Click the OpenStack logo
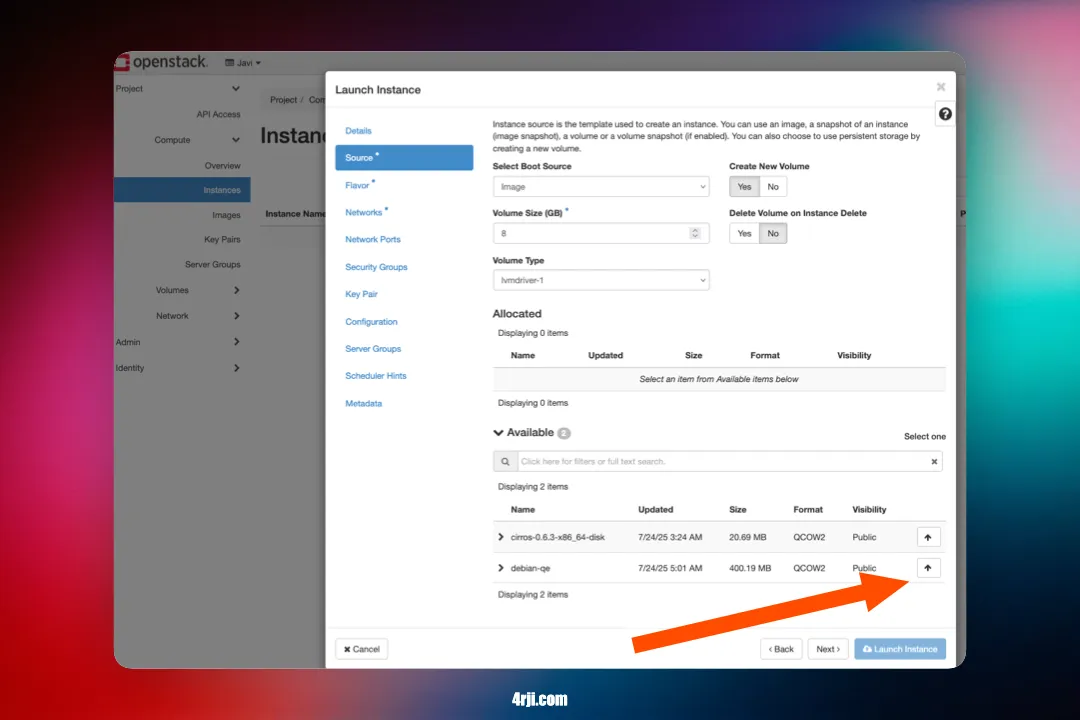 pyautogui.click(x=162, y=61)
